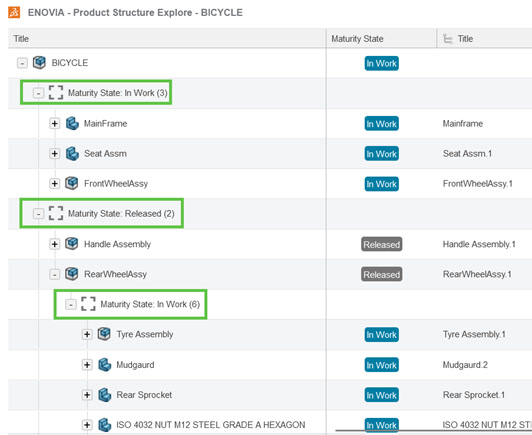Click In Work badge for Mudgaurd

(x=382, y=365)
